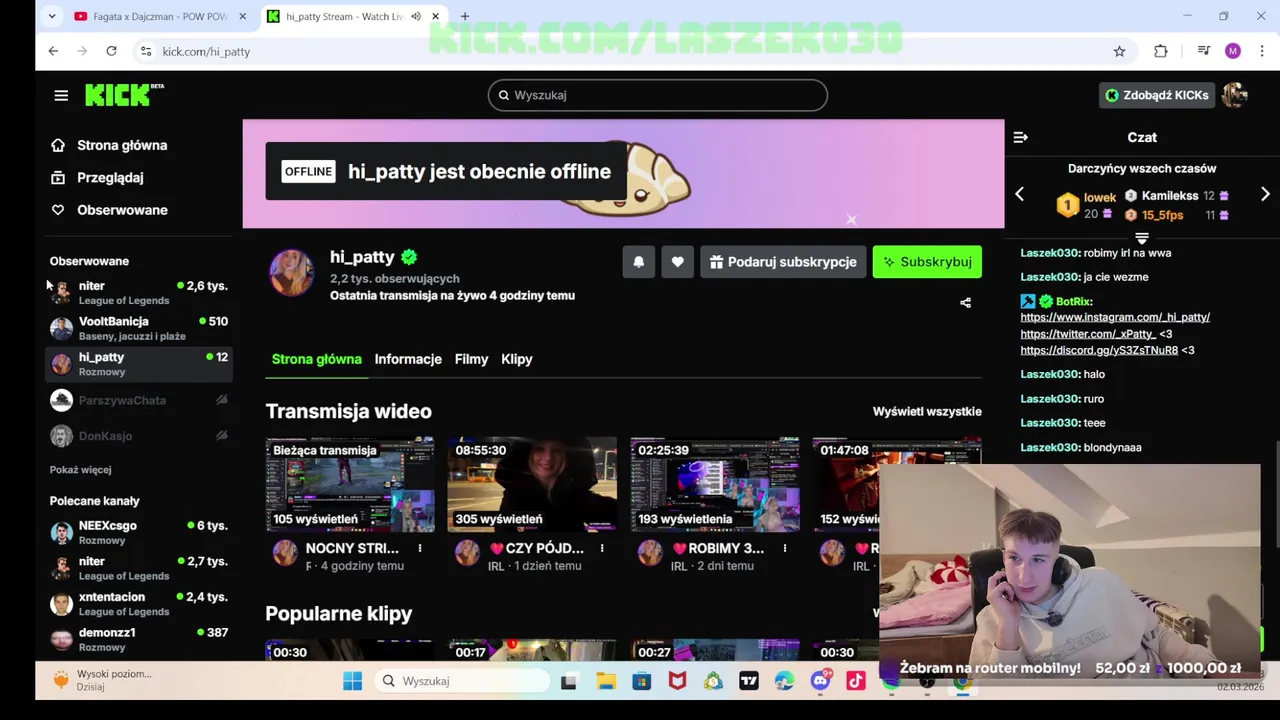Click the Wyszukaj search field on Kick
The width and height of the screenshot is (1280, 720).
click(x=658, y=95)
